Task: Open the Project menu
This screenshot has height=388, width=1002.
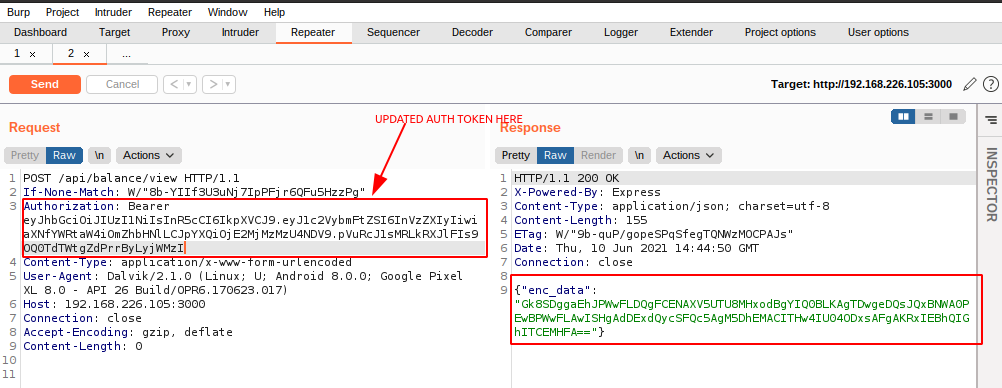Action: [x=63, y=12]
